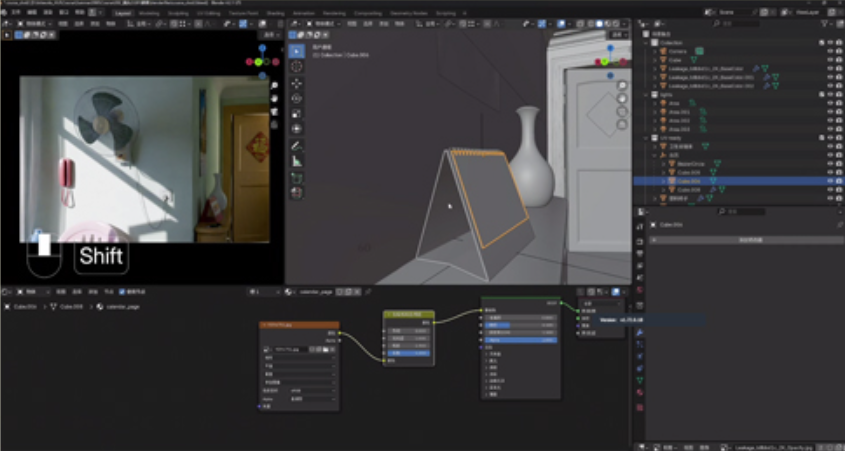Select the Add Cube tool
The width and height of the screenshot is (845, 451).
pyautogui.click(x=296, y=178)
